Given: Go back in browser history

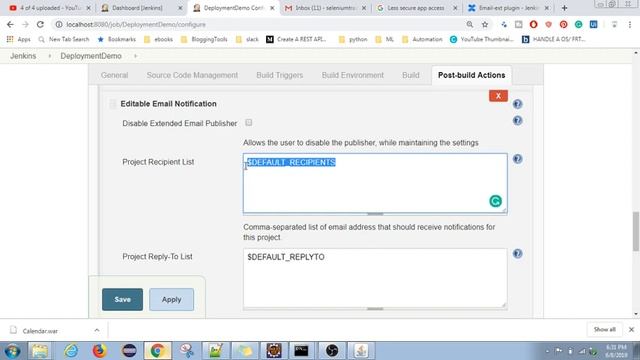Looking at the screenshot, I should pos(10,24).
